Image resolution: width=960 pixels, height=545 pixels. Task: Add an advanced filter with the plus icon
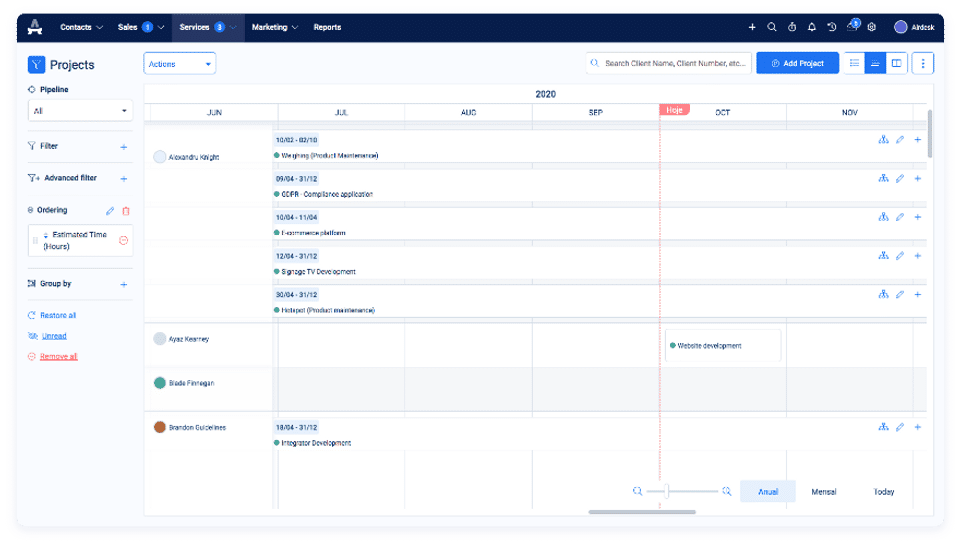(124, 179)
